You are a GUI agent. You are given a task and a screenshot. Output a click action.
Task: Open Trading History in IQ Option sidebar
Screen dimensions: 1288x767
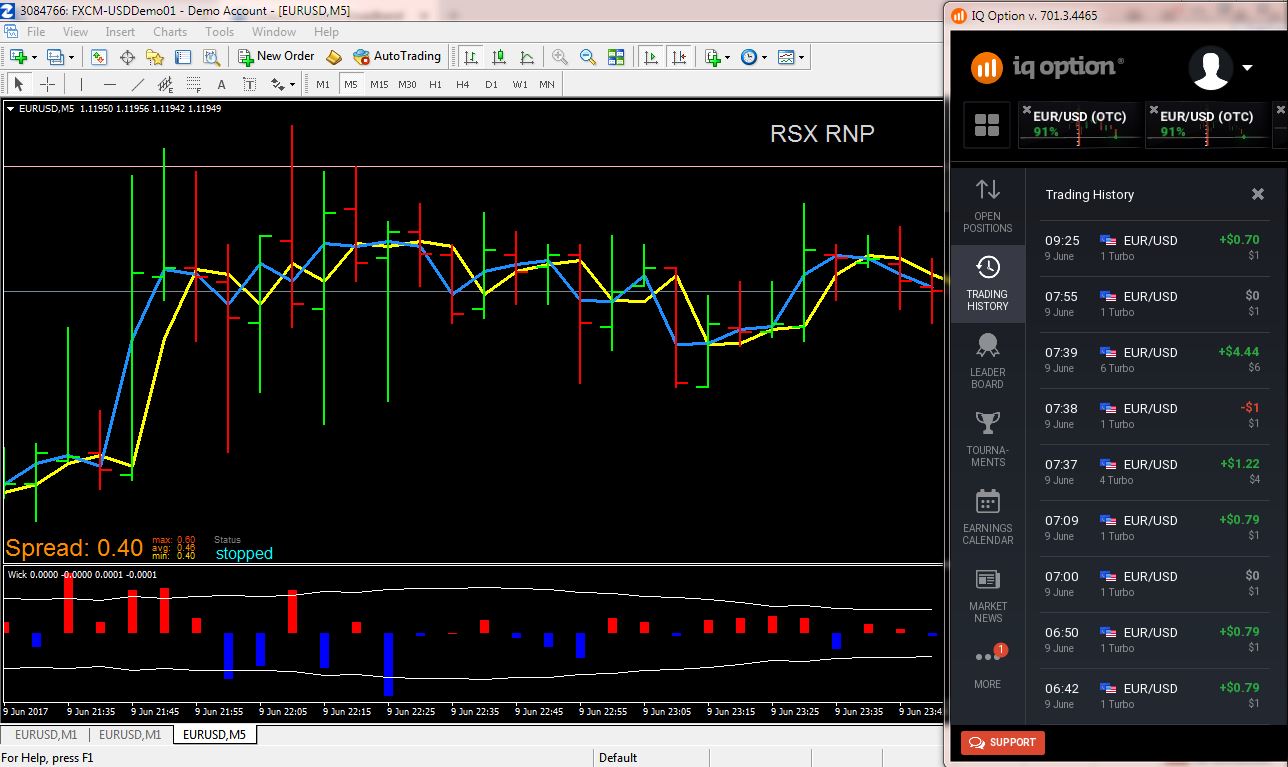pos(987,283)
